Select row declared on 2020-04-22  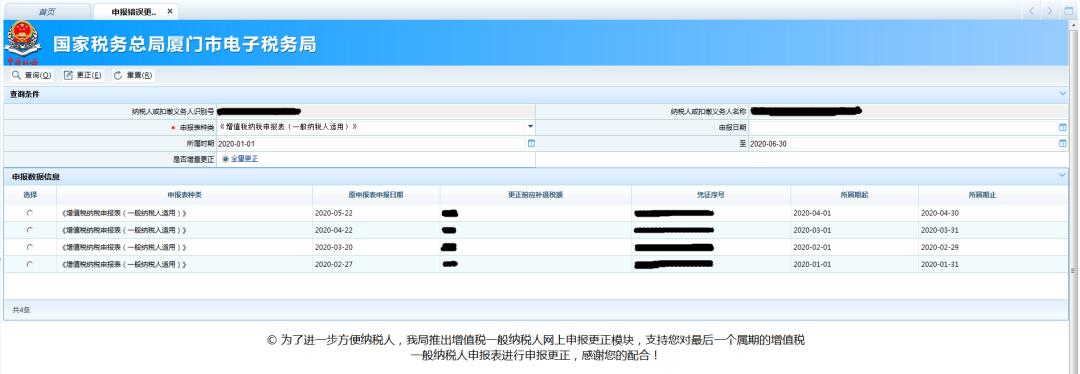(x=29, y=230)
